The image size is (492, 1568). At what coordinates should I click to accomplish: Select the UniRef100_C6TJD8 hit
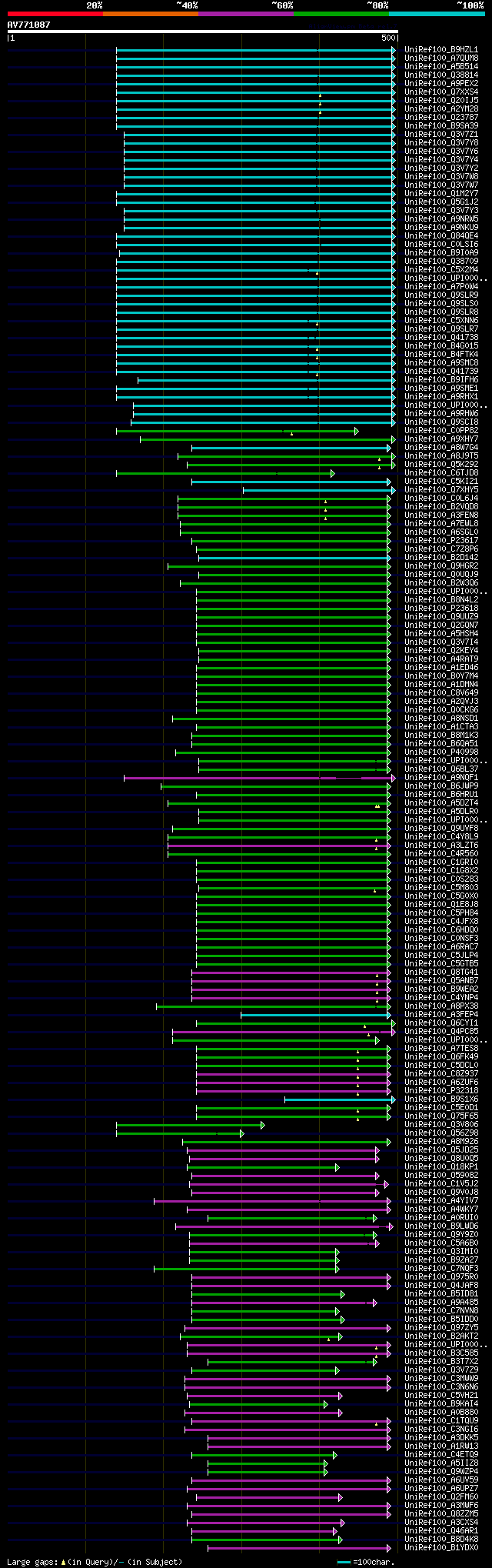[441, 473]
